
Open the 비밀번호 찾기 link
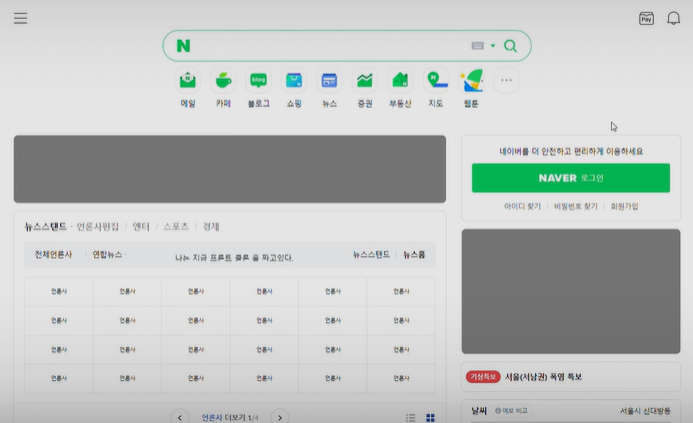575,206
